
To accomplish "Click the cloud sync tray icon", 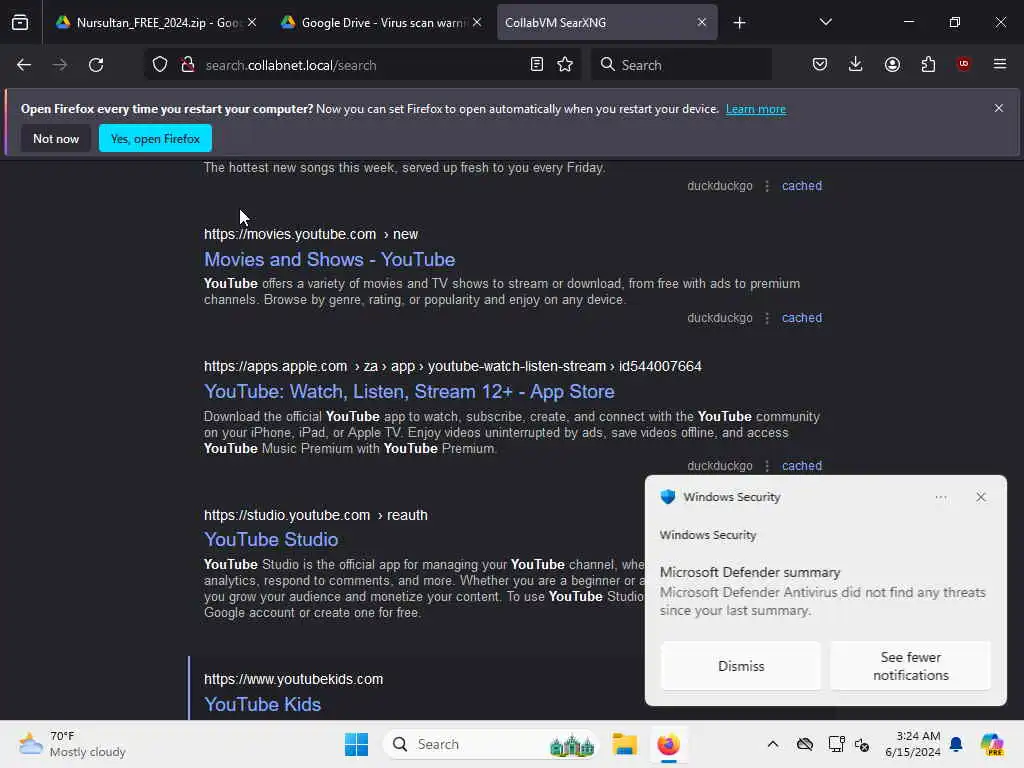I will [805, 744].
